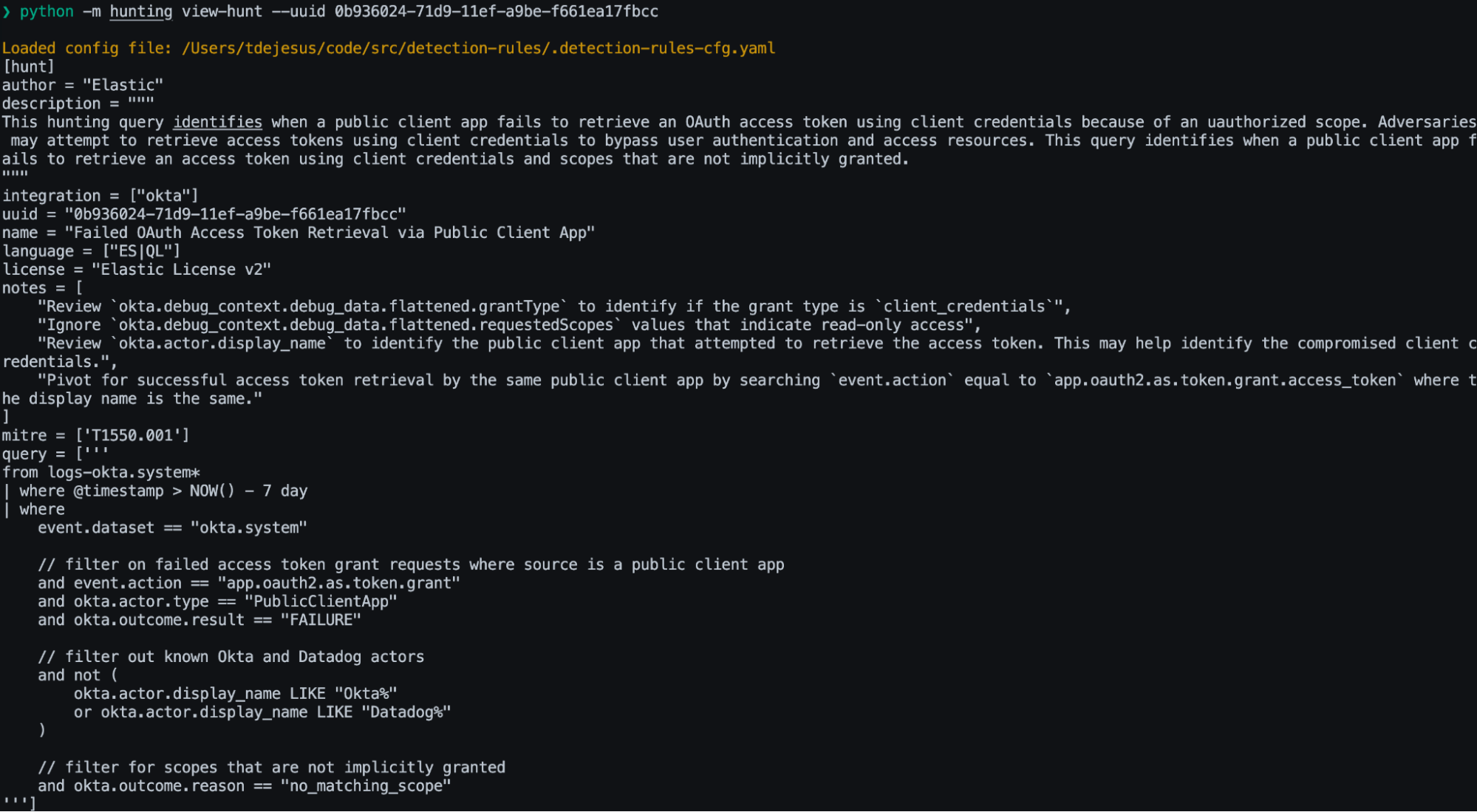
Task: Click the integration value "okta"
Action: (164, 196)
